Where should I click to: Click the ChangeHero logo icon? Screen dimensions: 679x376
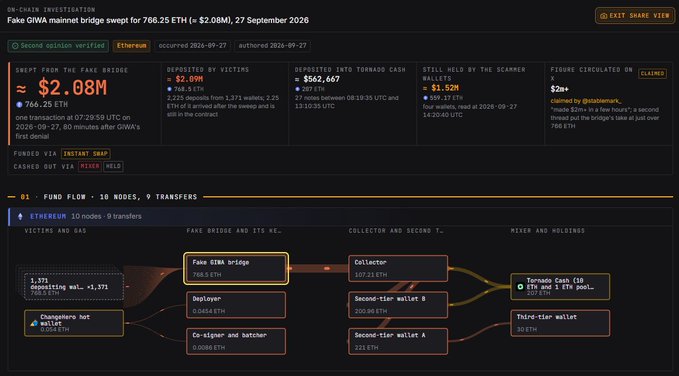(x=34, y=323)
